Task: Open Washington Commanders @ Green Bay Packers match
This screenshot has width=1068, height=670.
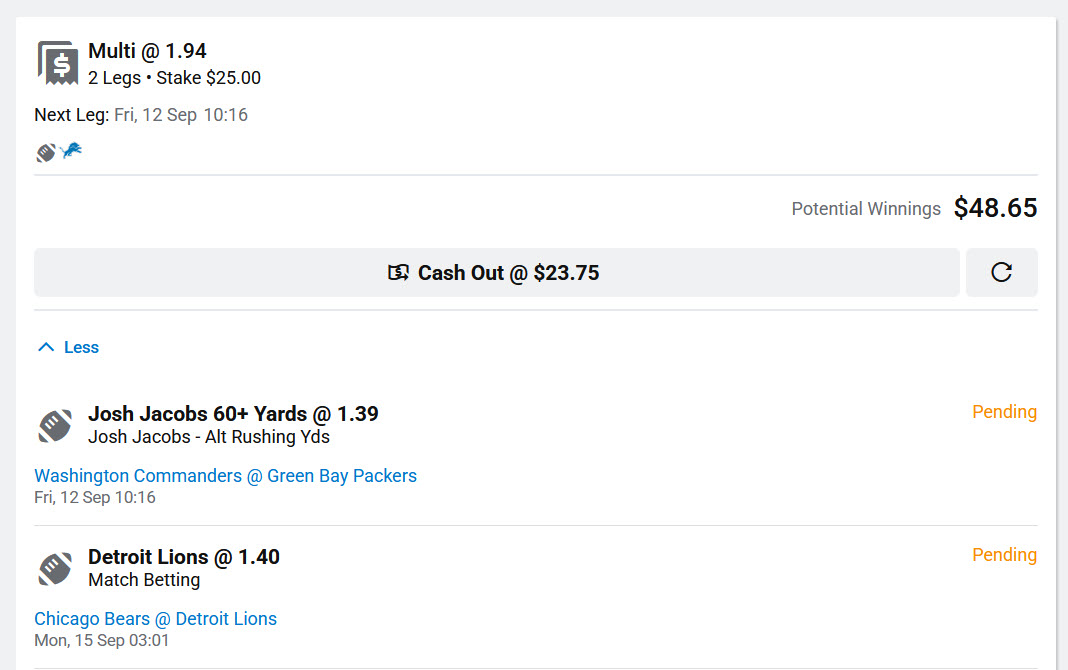Action: pyautogui.click(x=225, y=476)
